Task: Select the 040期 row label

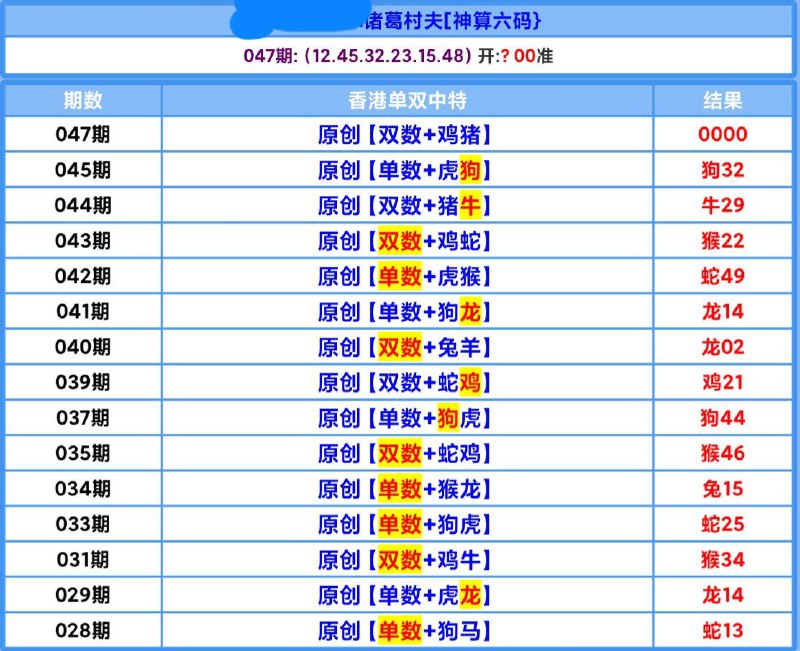Action: pyautogui.click(x=83, y=347)
